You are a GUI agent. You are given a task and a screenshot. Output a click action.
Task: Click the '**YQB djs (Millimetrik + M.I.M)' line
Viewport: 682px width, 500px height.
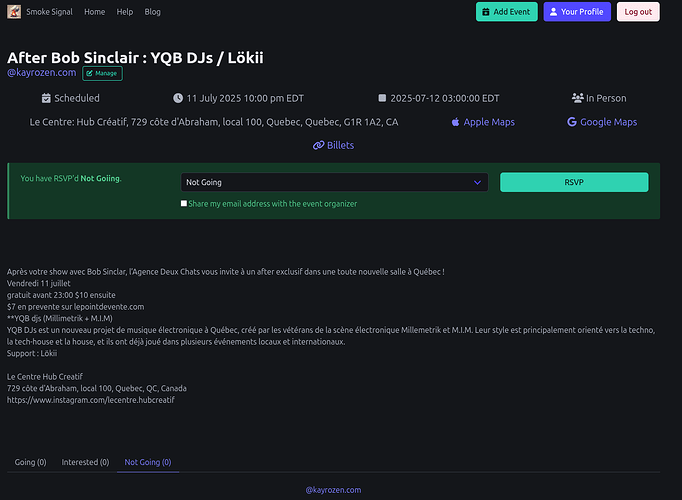click(60, 319)
